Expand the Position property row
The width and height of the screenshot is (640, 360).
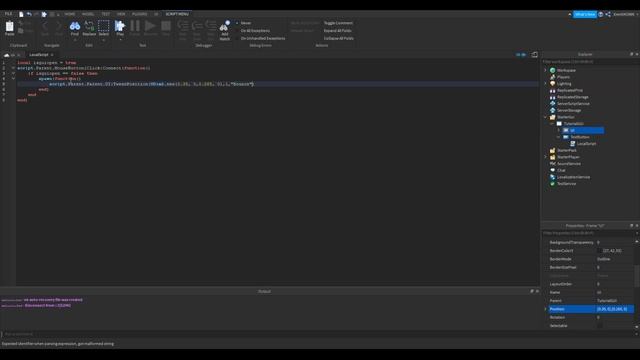pyautogui.click(x=545, y=309)
